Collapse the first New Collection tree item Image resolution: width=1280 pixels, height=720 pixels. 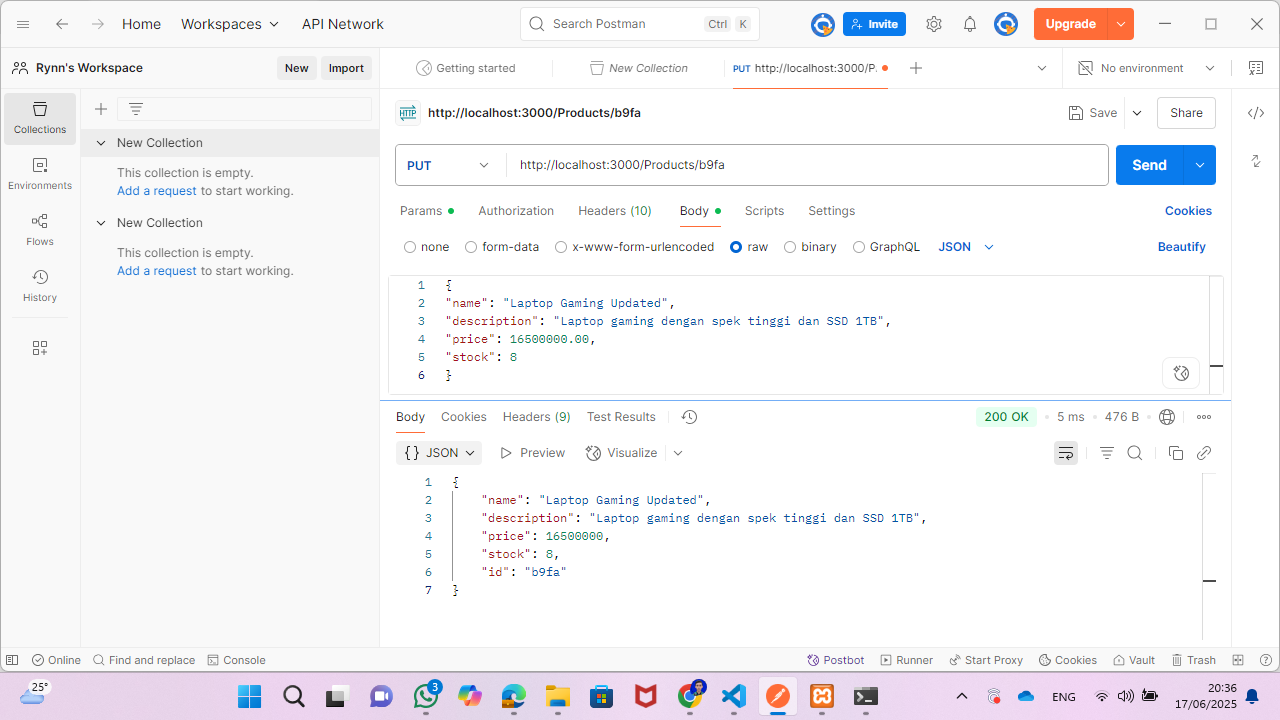[x=101, y=143]
